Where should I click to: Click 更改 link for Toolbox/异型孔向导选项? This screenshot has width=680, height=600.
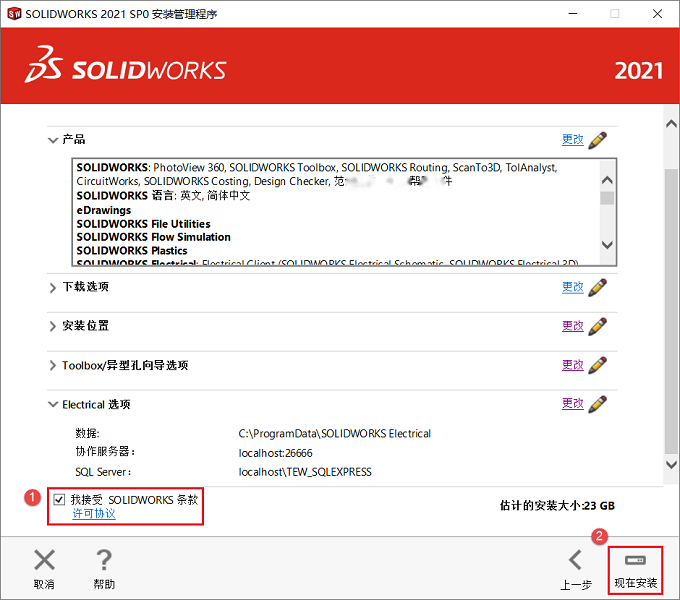(572, 365)
